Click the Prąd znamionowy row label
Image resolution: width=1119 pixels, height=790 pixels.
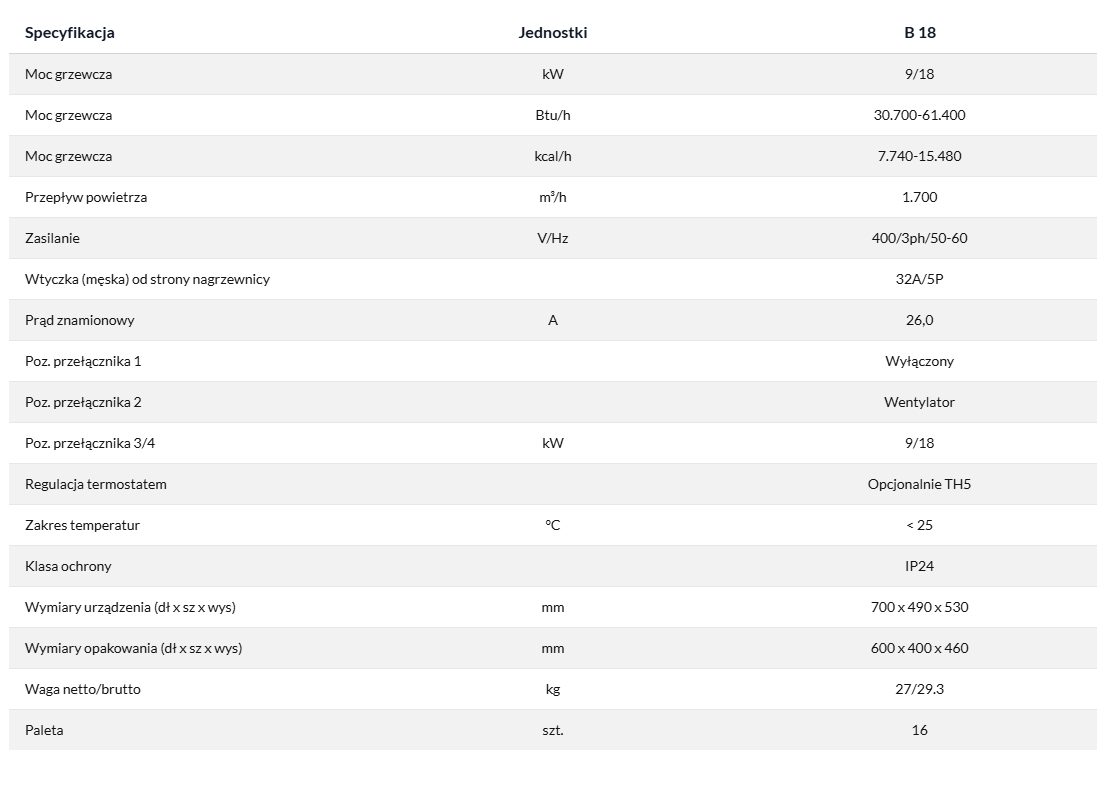[x=79, y=320]
